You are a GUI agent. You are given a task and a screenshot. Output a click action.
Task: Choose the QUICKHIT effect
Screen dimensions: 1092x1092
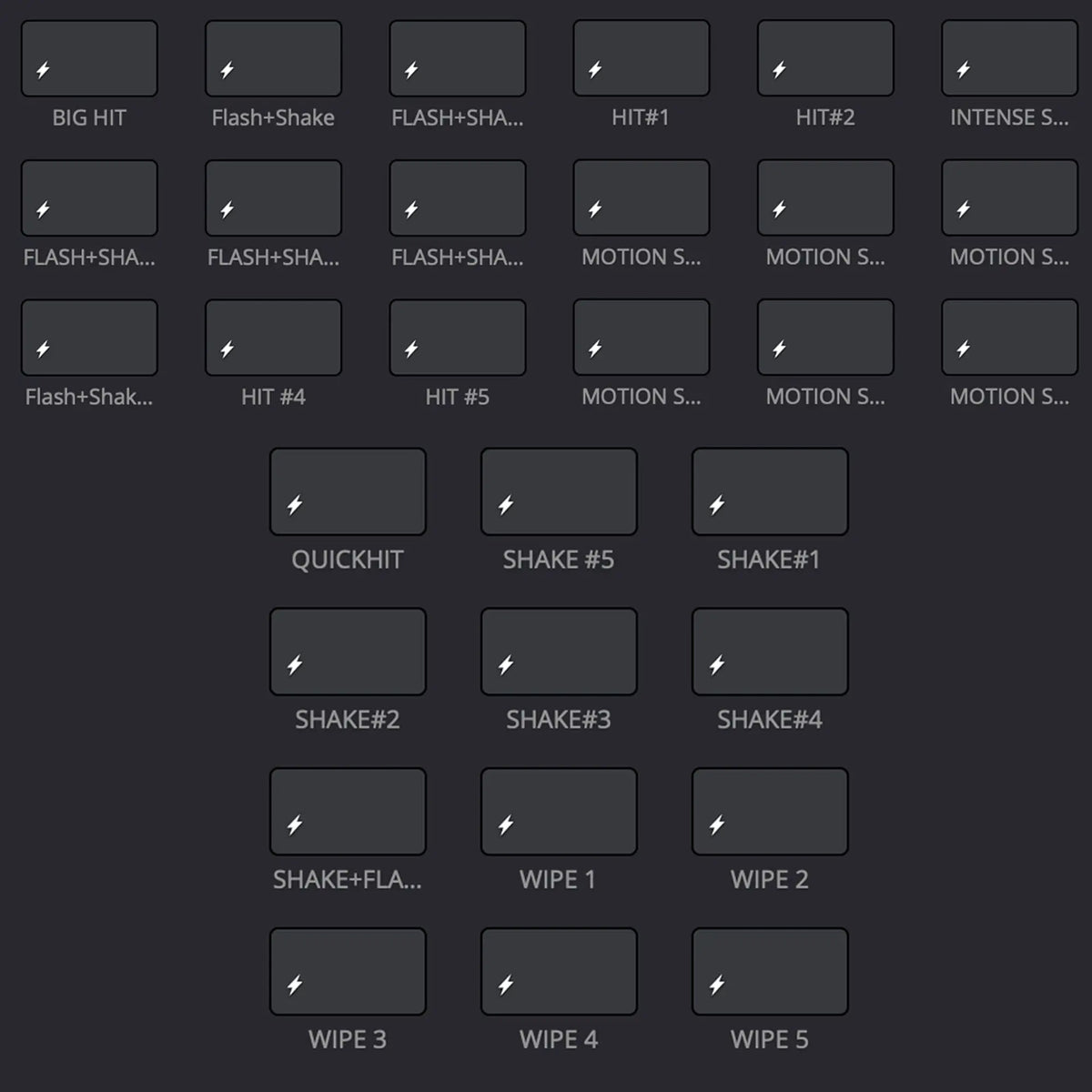pyautogui.click(x=348, y=490)
